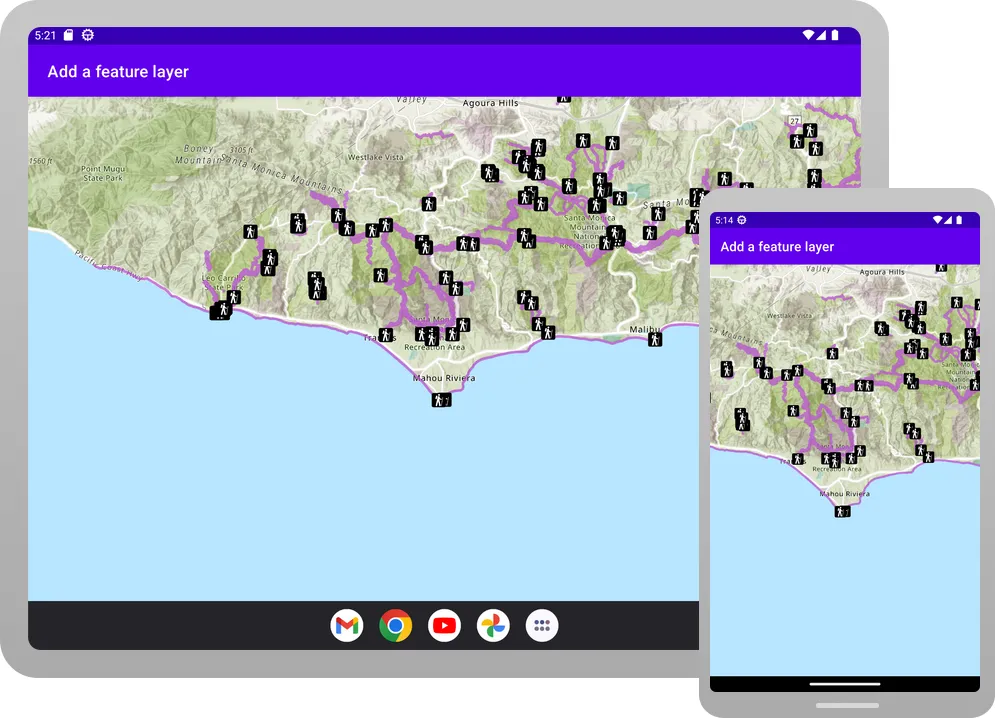Click the Pacific Coast Hwy label on tablet

[x=108, y=265]
